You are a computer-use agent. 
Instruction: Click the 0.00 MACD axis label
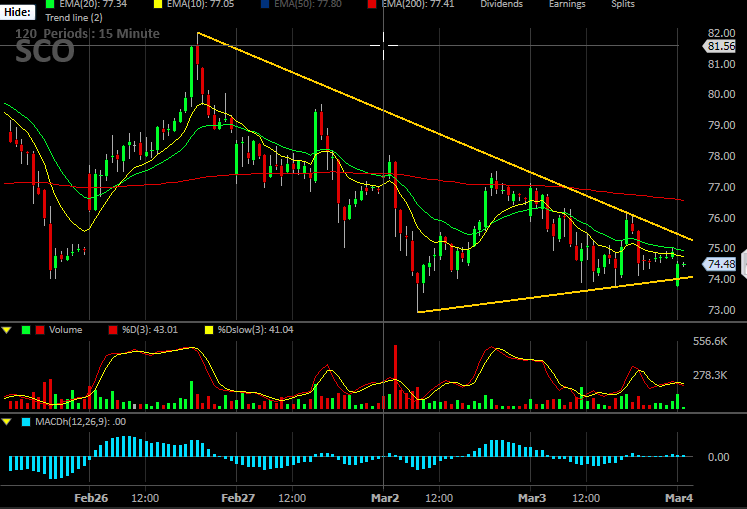[718, 458]
